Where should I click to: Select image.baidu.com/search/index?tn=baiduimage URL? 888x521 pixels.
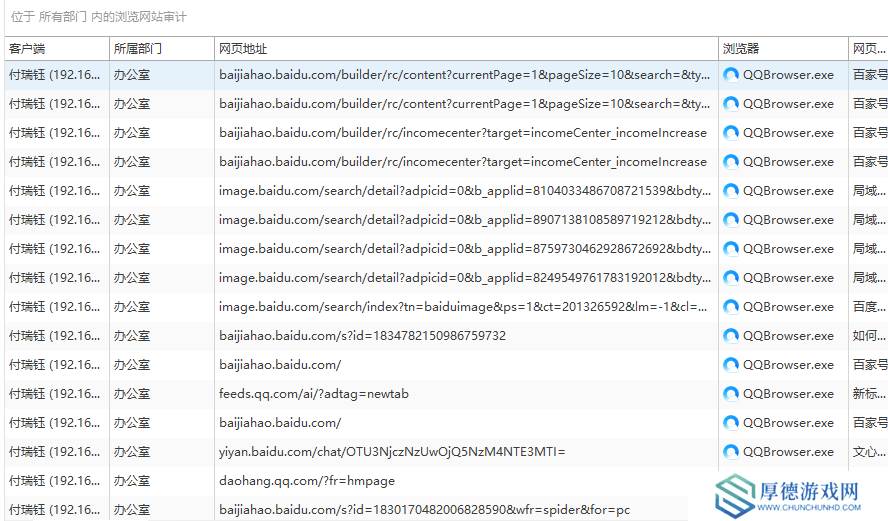coord(463,307)
